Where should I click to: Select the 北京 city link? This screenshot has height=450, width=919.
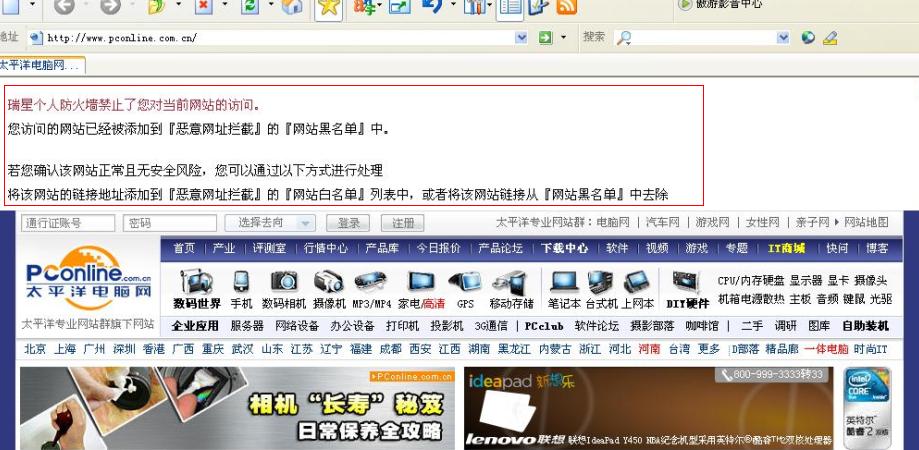tap(35, 349)
